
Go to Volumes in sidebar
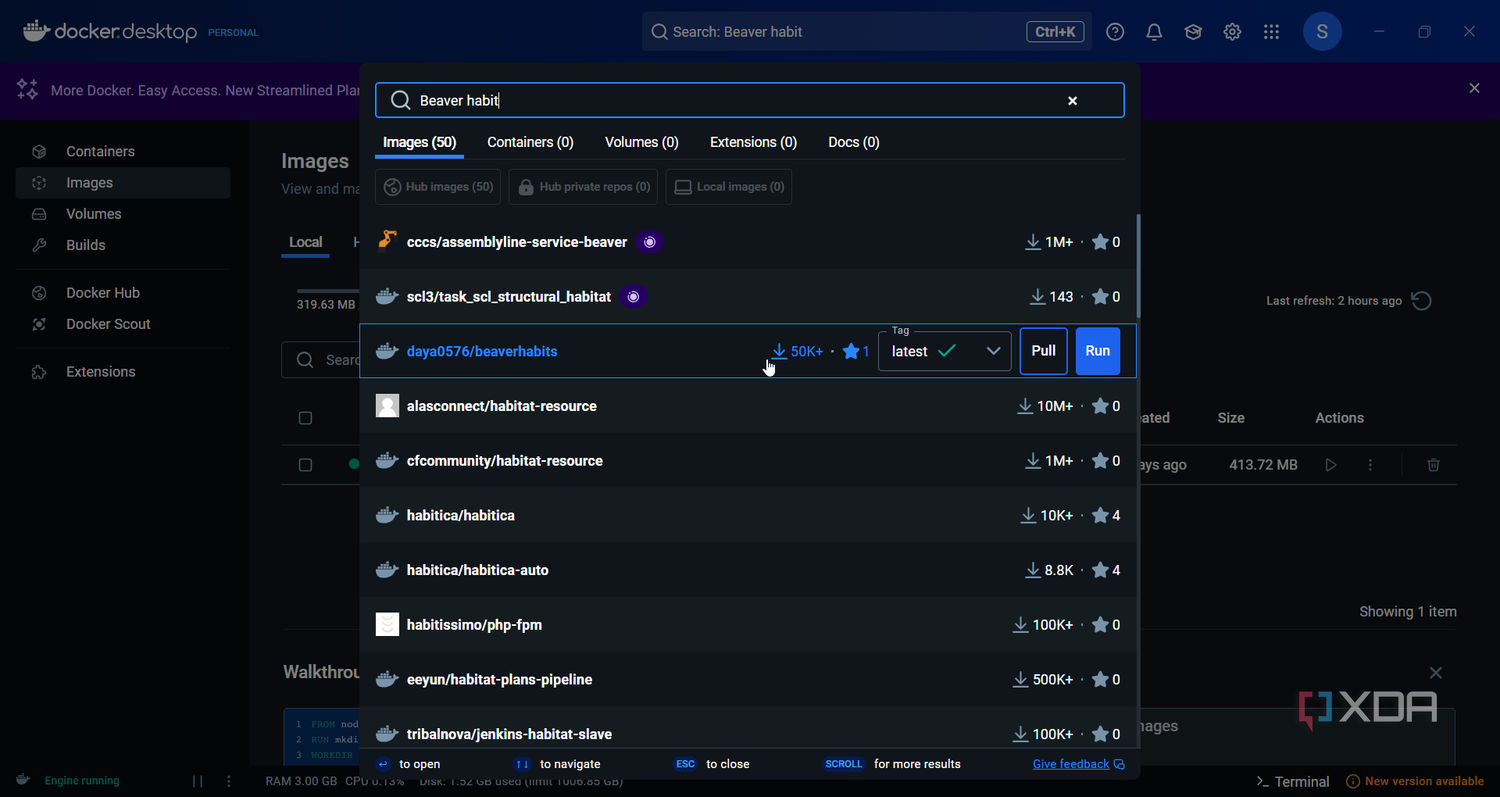123,214
